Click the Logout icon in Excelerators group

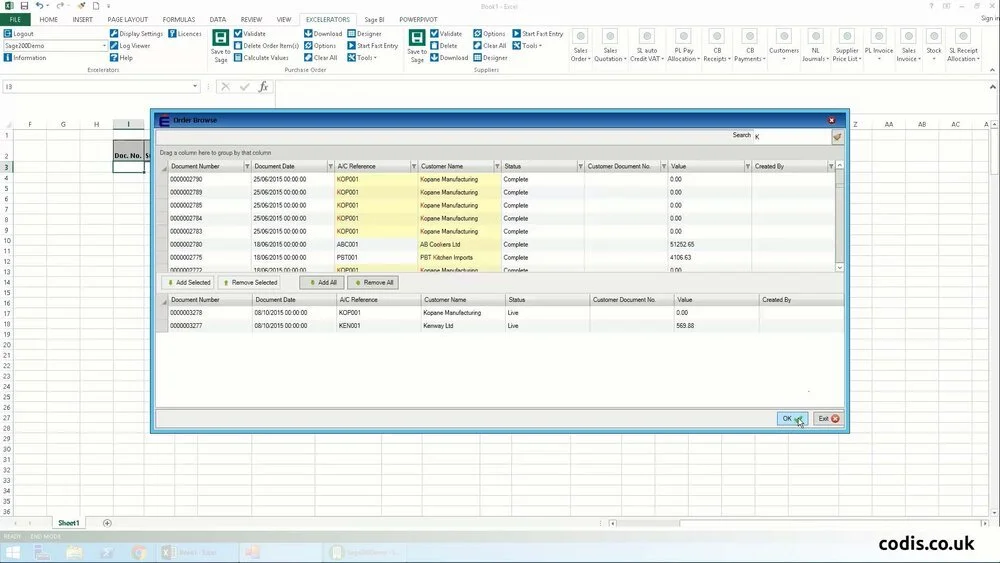click(x=8, y=34)
